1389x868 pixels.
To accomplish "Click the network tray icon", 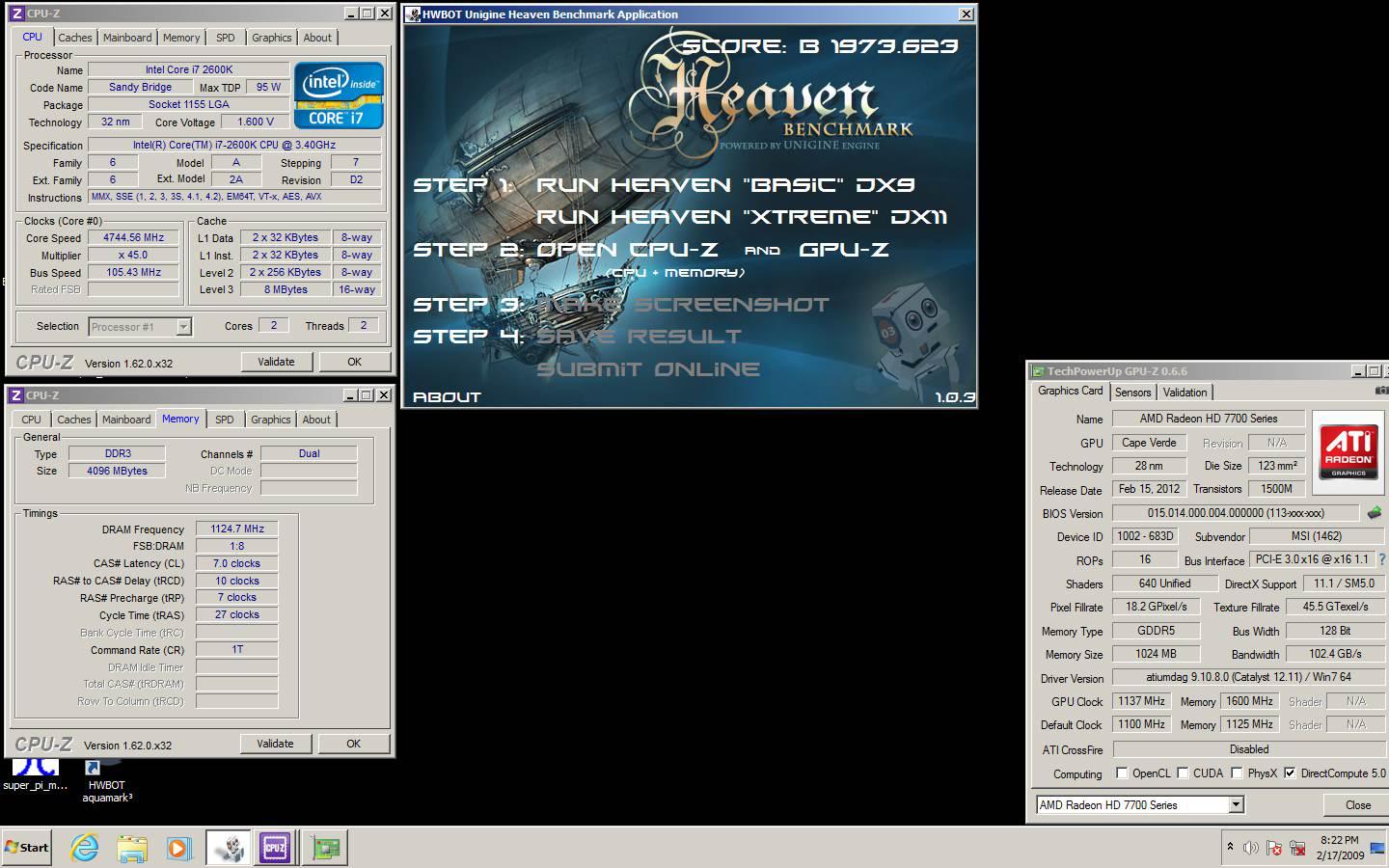I will (x=1297, y=848).
